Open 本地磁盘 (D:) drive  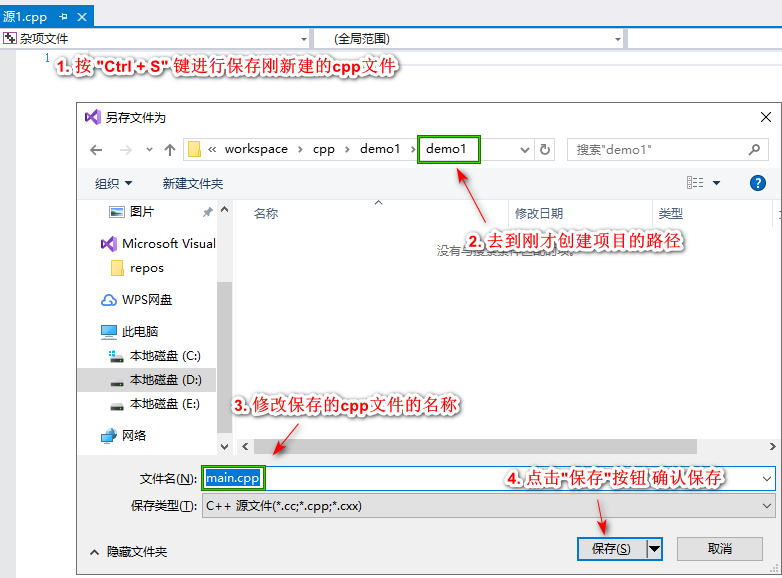tap(147, 380)
